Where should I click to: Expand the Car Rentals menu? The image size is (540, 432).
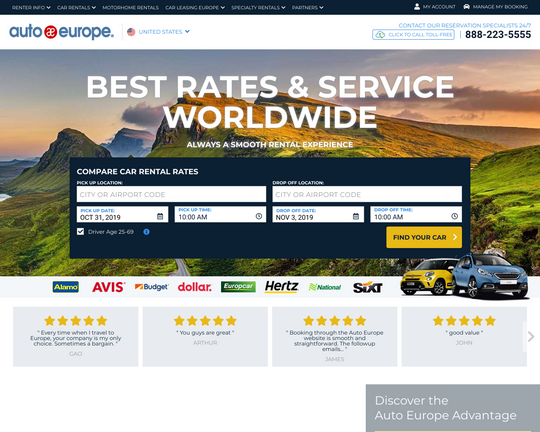76,7
